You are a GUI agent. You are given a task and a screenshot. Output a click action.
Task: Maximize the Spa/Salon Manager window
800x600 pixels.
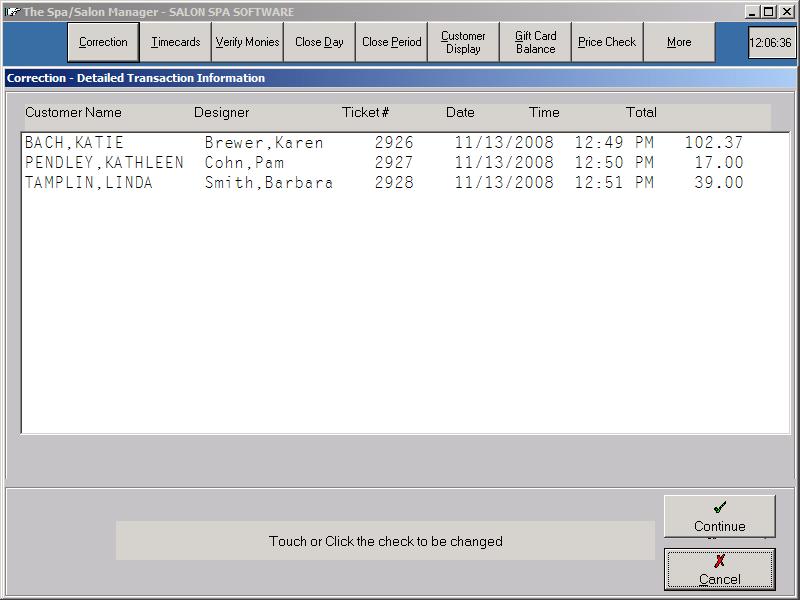click(768, 12)
